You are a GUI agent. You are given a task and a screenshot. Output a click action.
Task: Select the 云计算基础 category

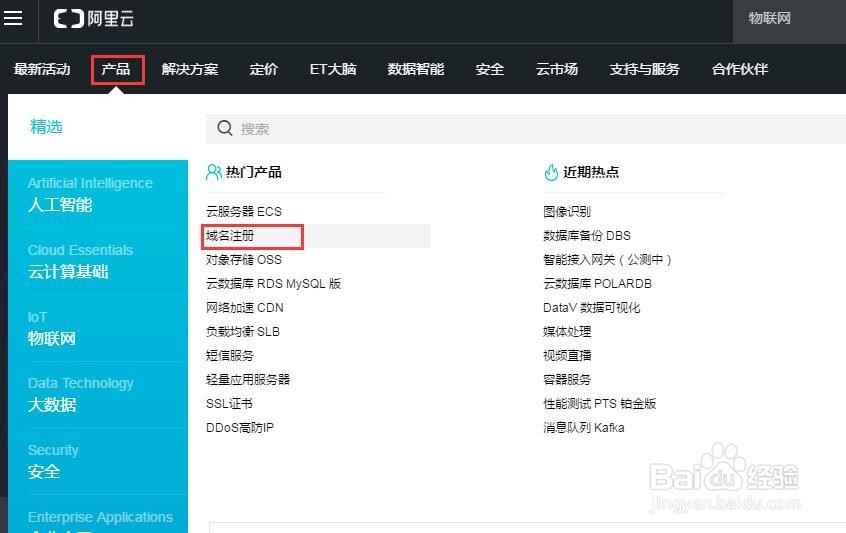tap(80, 261)
